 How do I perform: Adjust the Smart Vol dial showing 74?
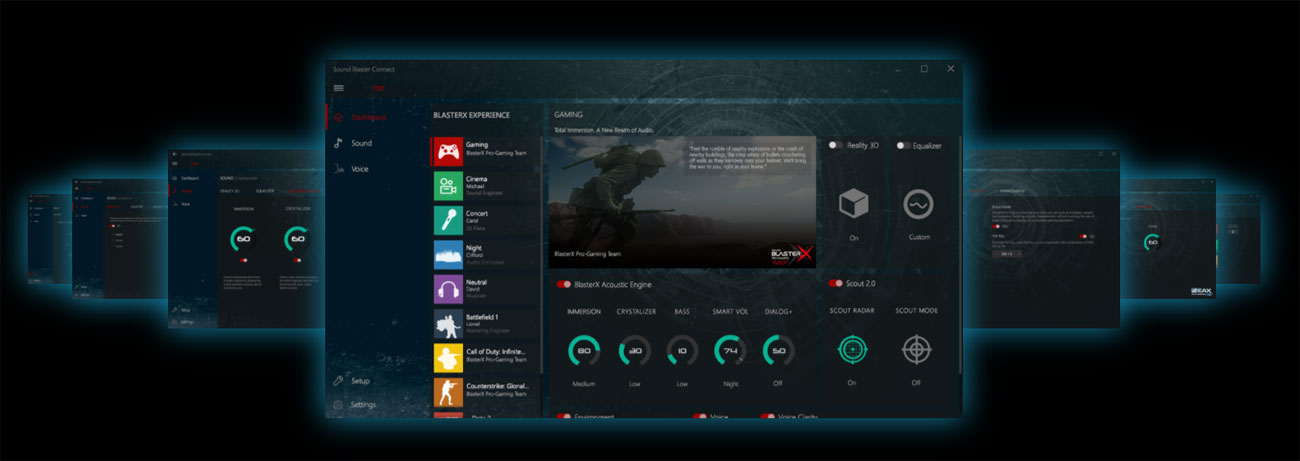tap(730, 350)
